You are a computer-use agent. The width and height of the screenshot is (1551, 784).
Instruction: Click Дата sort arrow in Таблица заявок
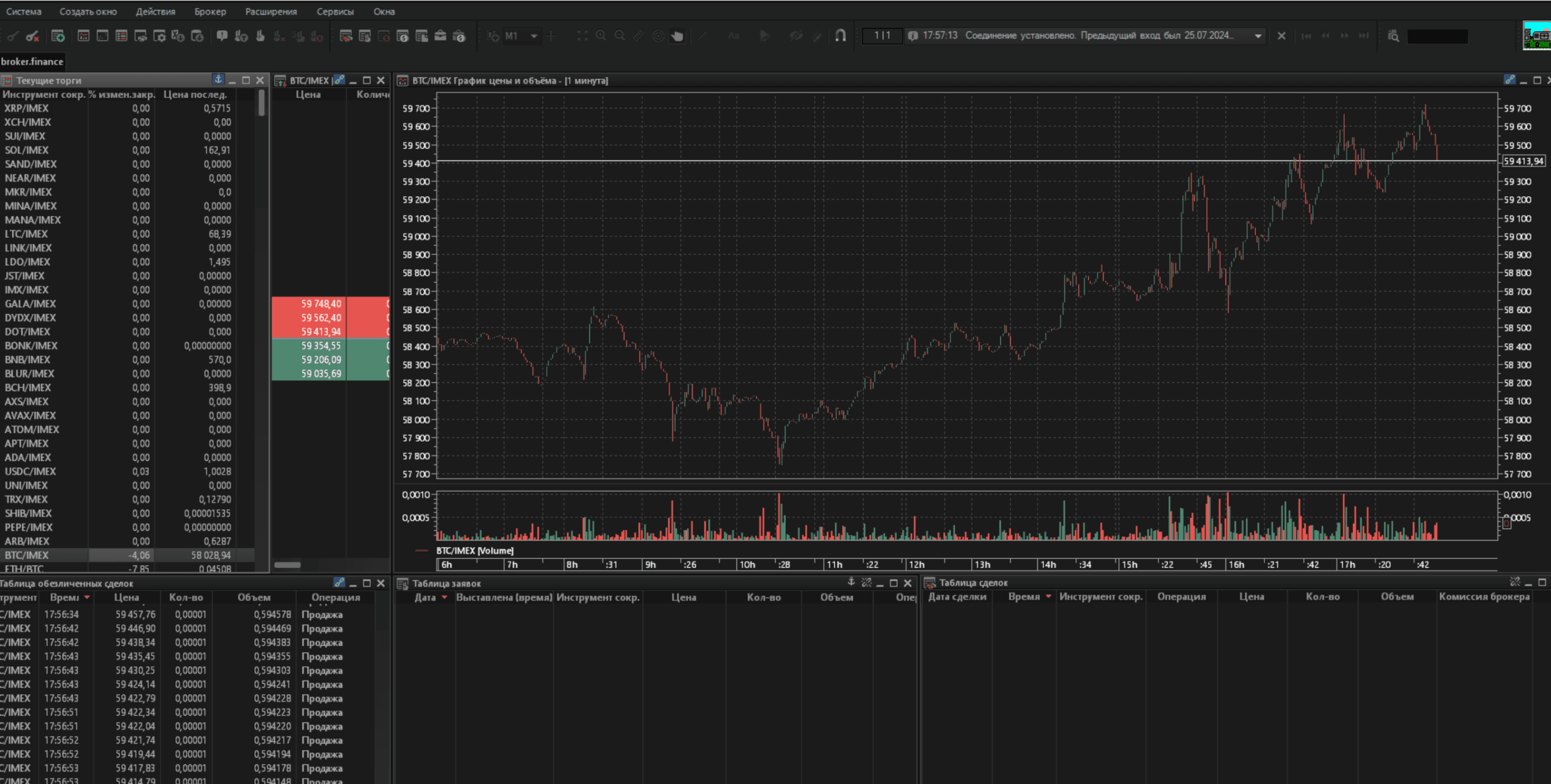445,597
